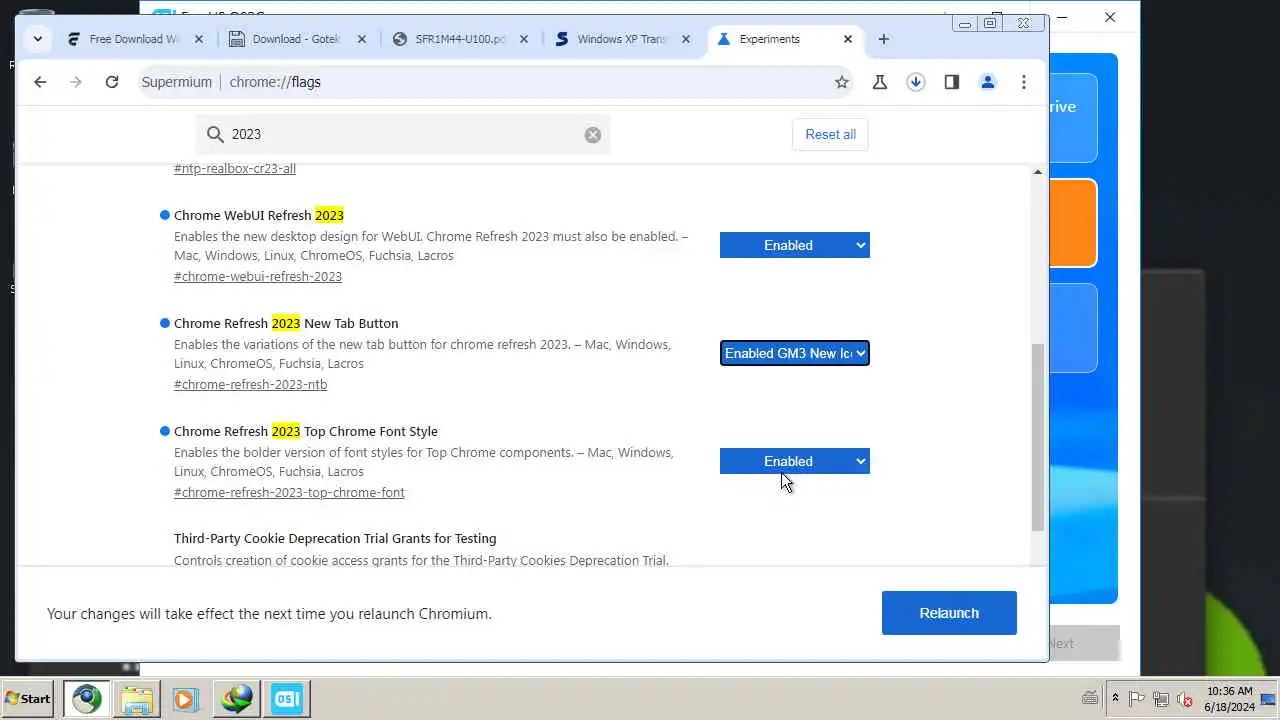
Task: Click the orange tile in background window
Action: 1072,223
